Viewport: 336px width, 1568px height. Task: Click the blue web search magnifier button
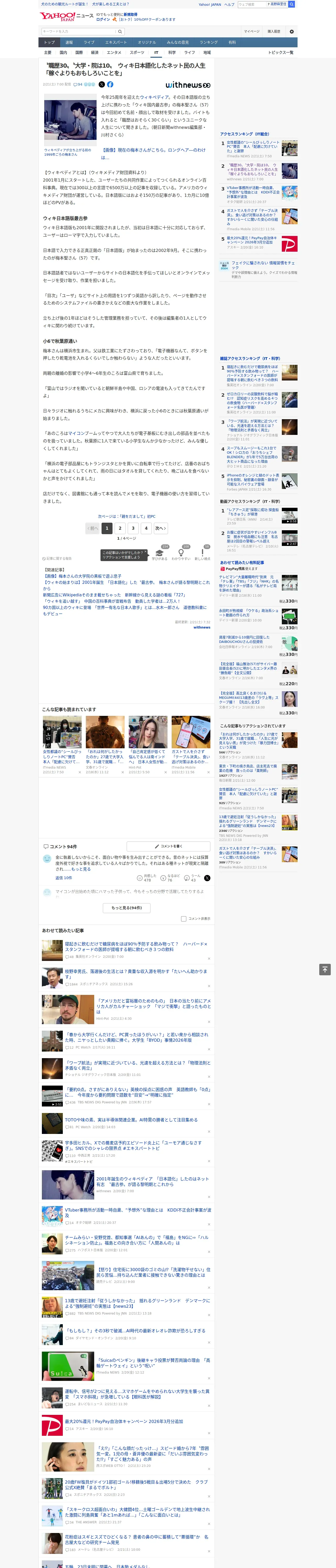(292, 4)
